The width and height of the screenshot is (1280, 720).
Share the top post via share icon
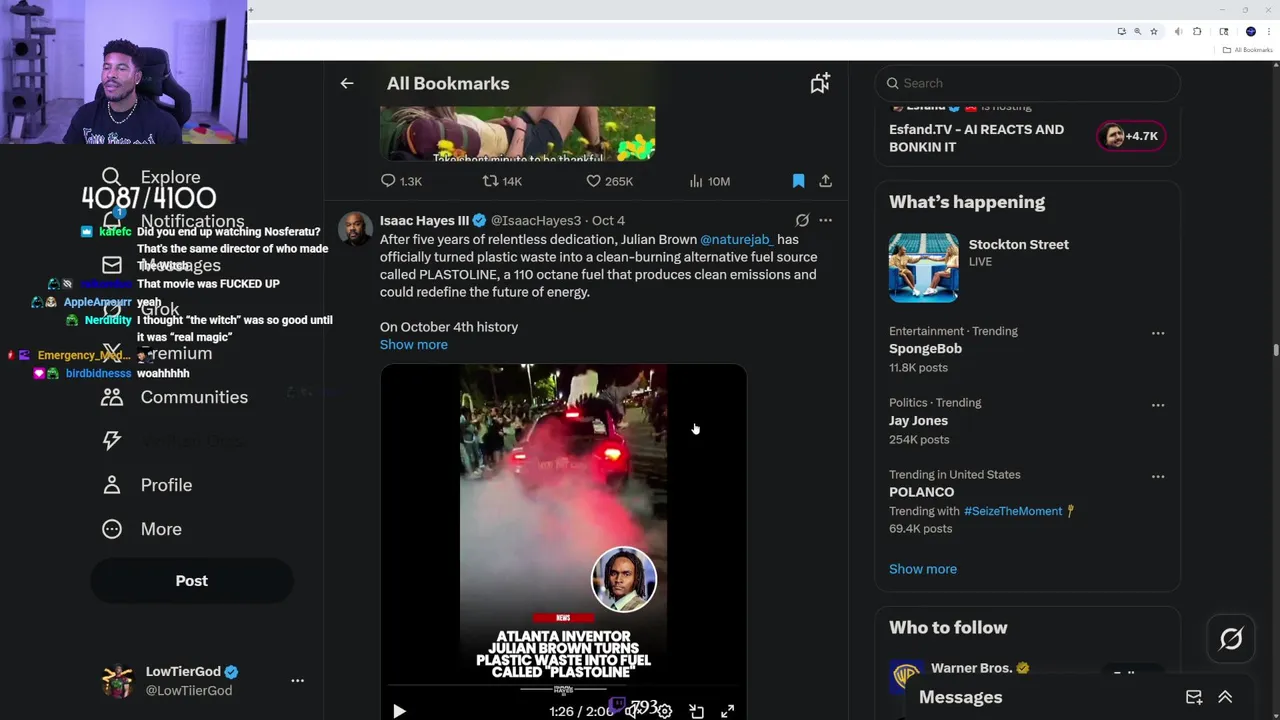pyautogui.click(x=825, y=181)
